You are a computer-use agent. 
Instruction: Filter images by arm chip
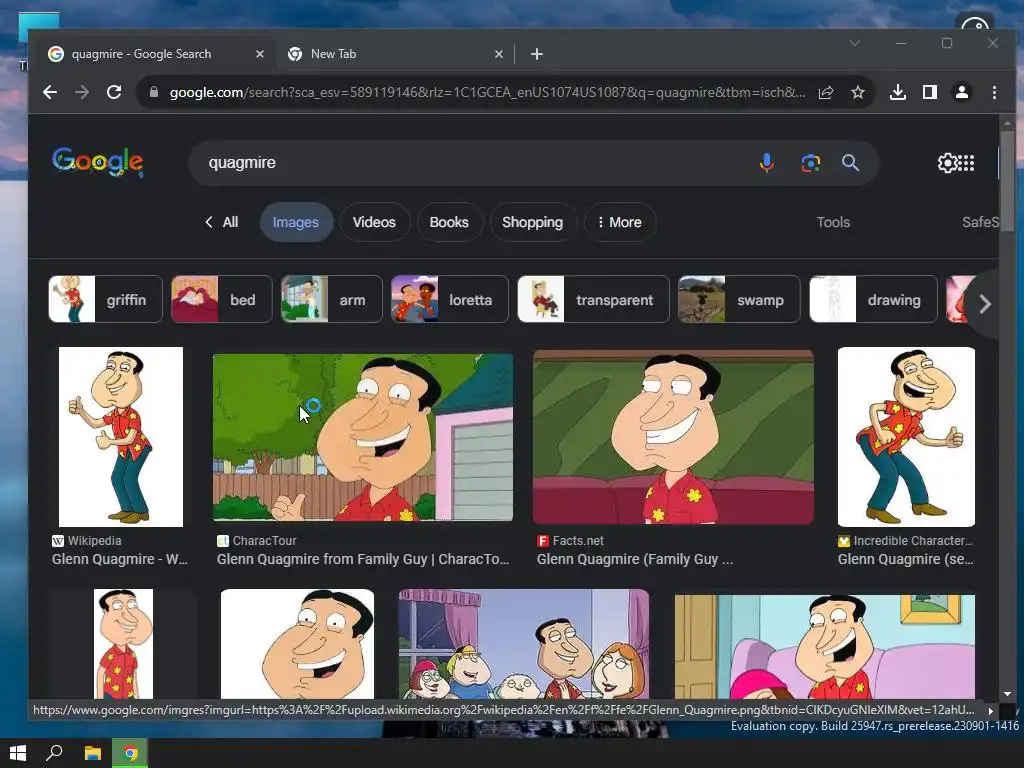point(332,299)
